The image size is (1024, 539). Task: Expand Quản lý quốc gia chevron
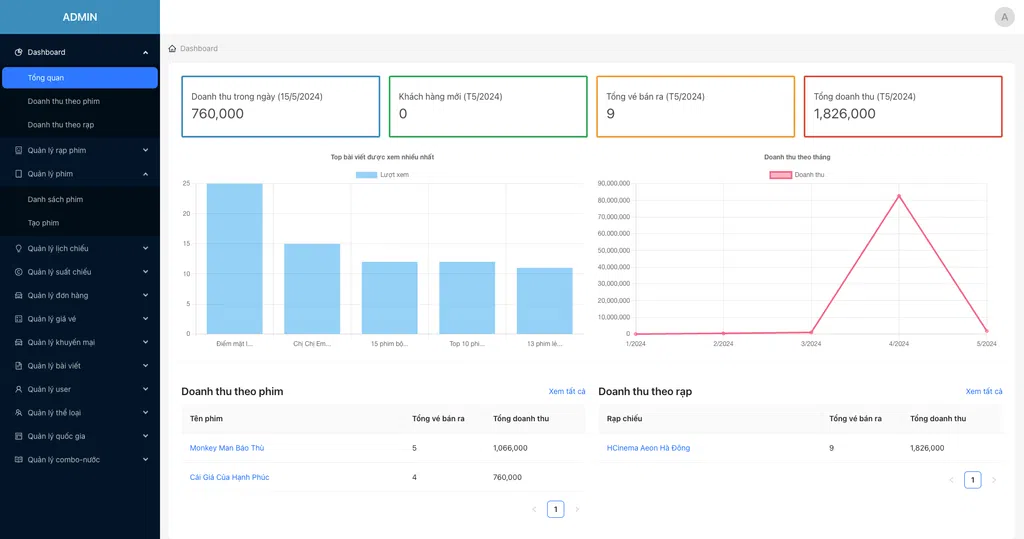145,436
